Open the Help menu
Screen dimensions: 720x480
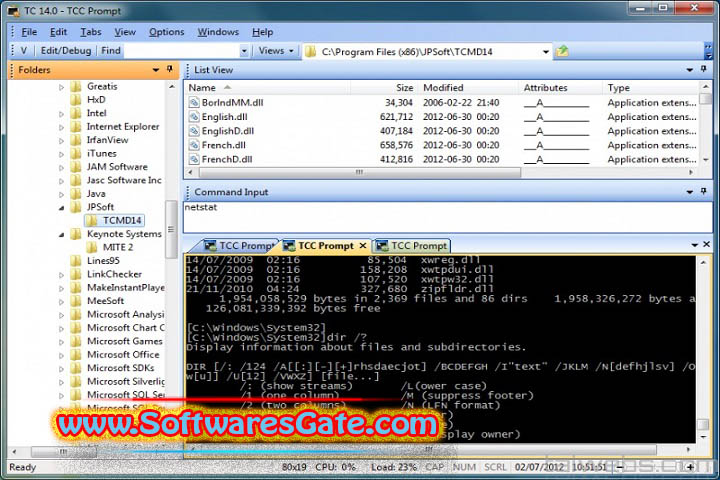(x=263, y=32)
